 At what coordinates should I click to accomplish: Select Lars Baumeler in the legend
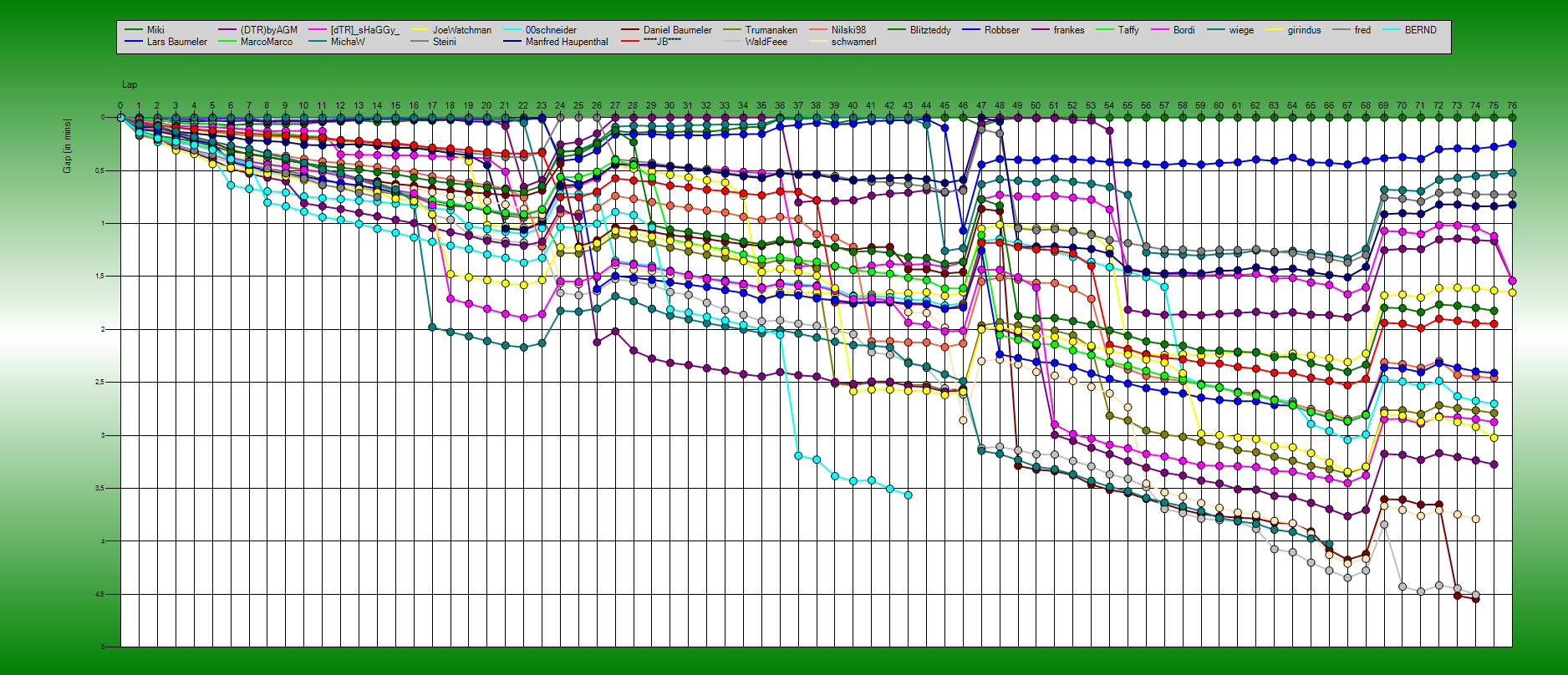click(x=177, y=42)
